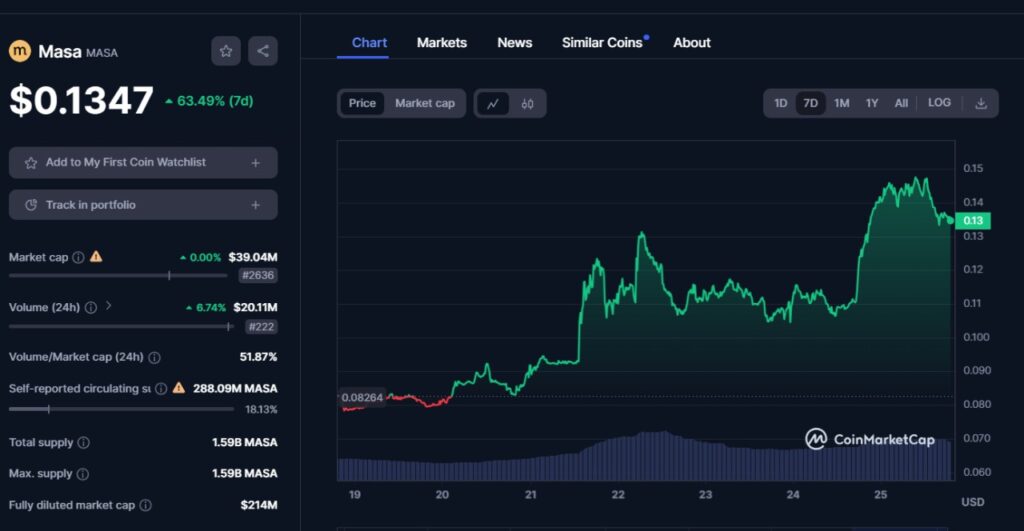Click the circulating supply progress bar

(x=121, y=410)
